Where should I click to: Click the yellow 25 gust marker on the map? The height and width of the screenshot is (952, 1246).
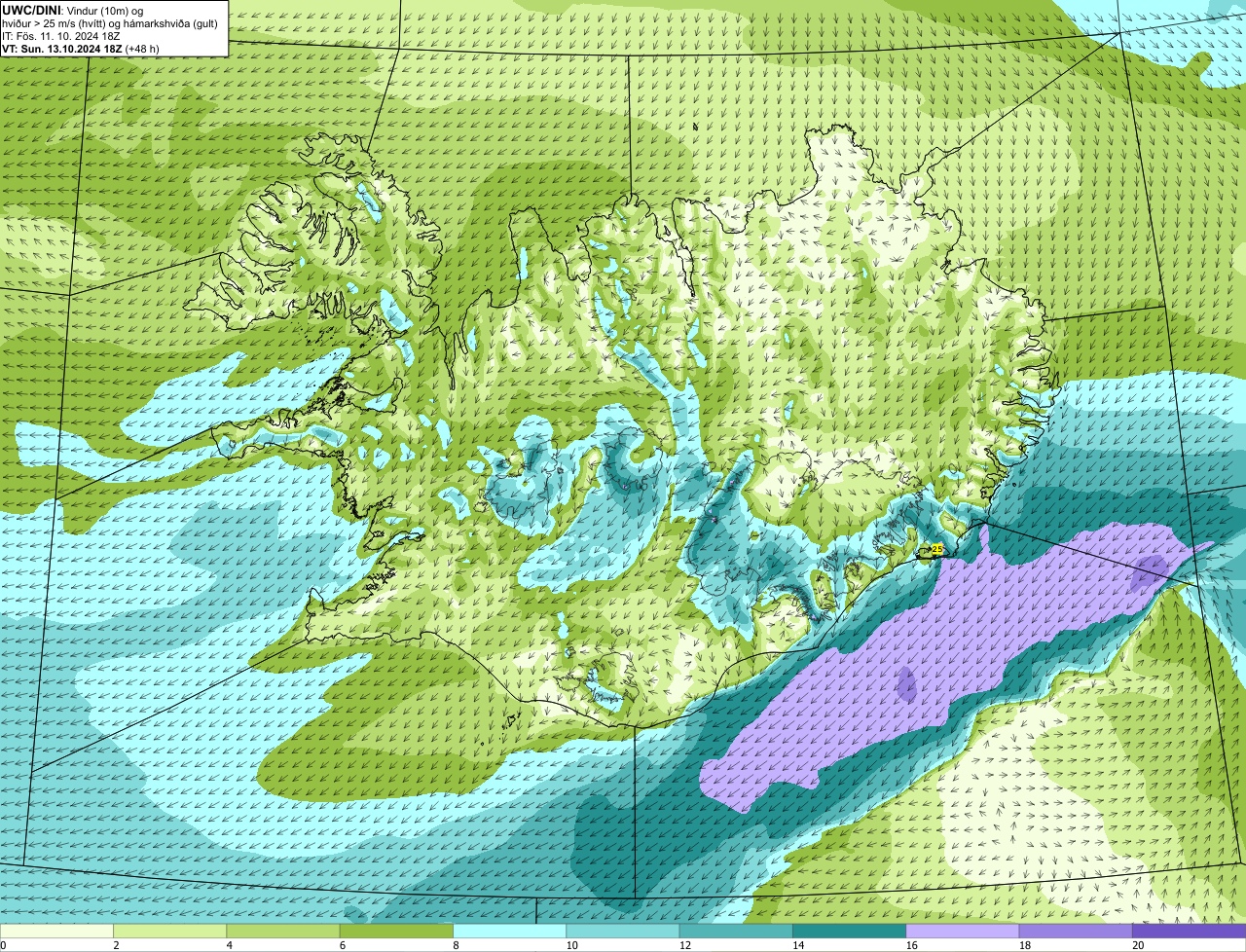point(936,549)
